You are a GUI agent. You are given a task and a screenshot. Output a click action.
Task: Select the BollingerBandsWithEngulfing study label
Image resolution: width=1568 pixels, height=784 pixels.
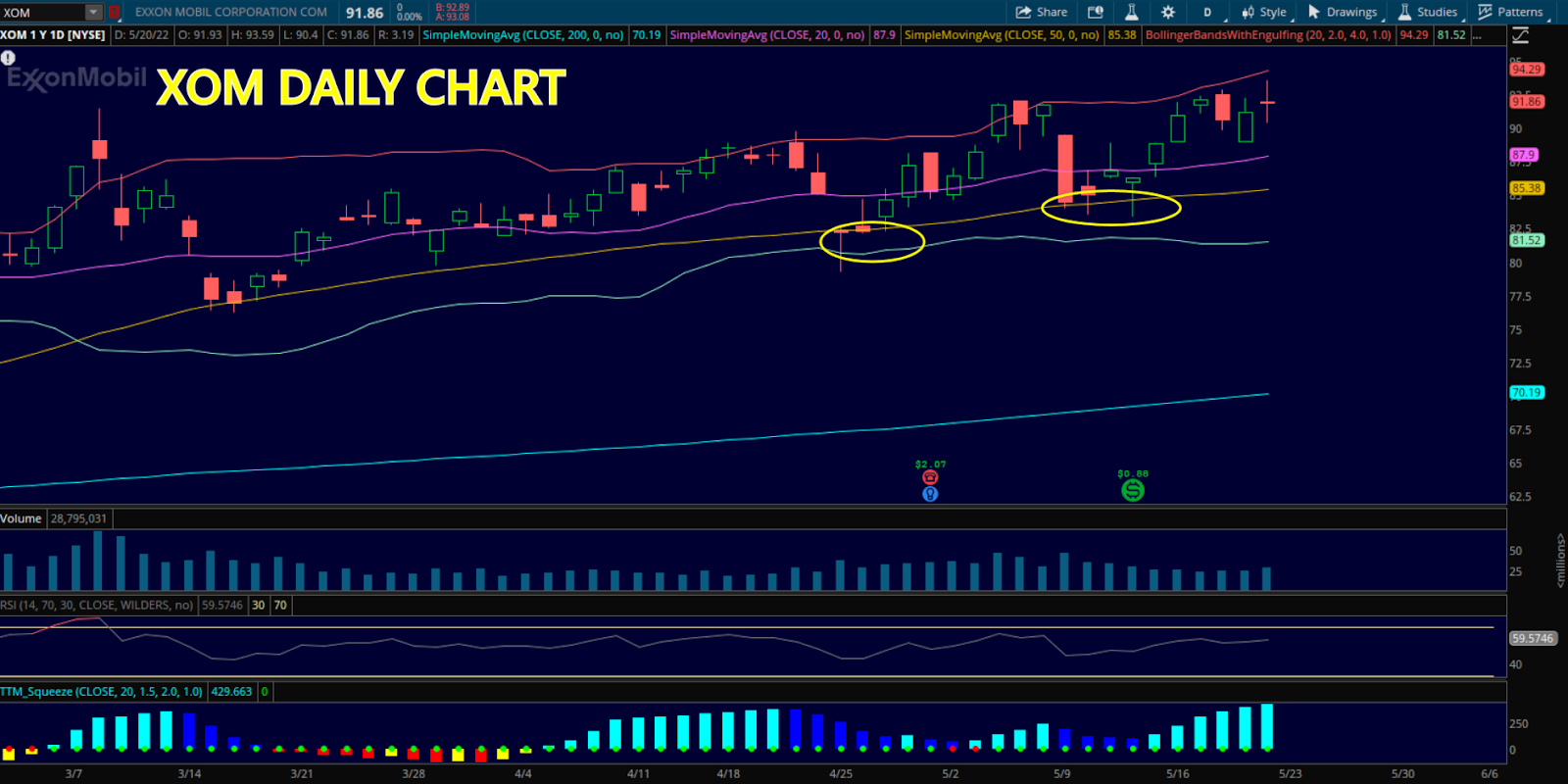[x=1268, y=35]
